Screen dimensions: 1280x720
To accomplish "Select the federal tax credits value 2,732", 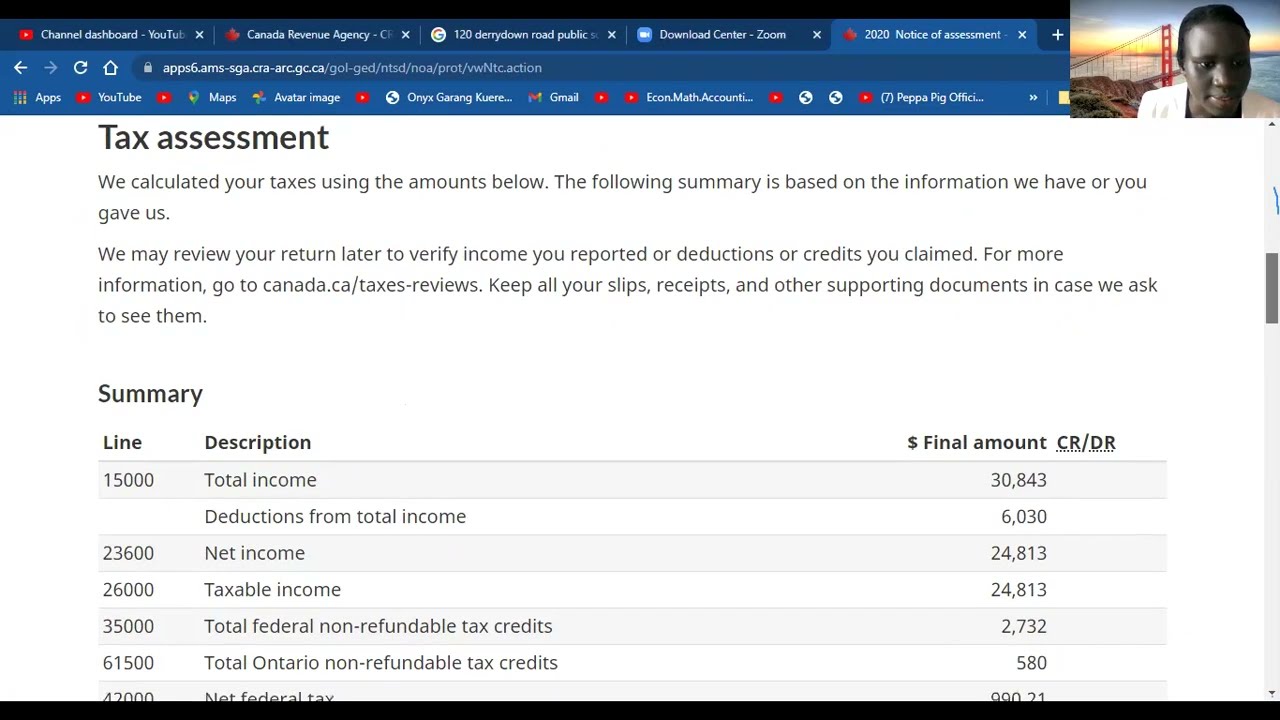I will 1023,626.
